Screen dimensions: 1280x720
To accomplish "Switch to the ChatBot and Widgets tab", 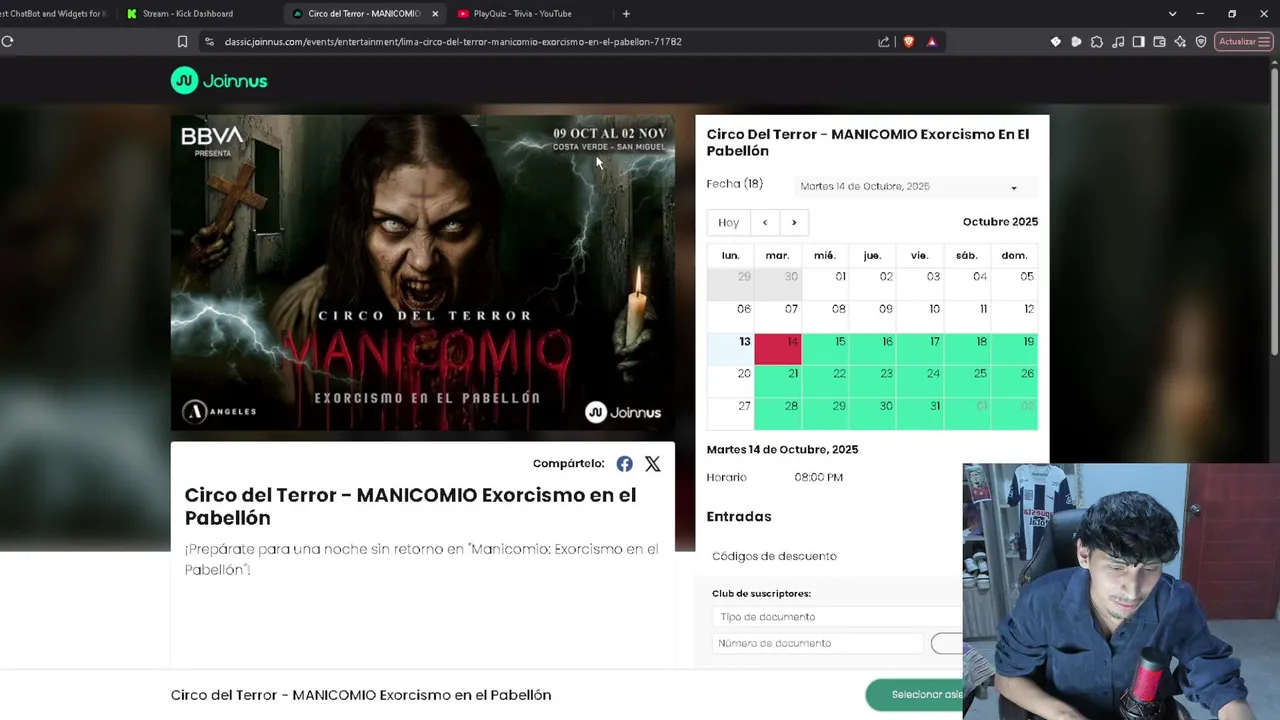I will coord(55,14).
